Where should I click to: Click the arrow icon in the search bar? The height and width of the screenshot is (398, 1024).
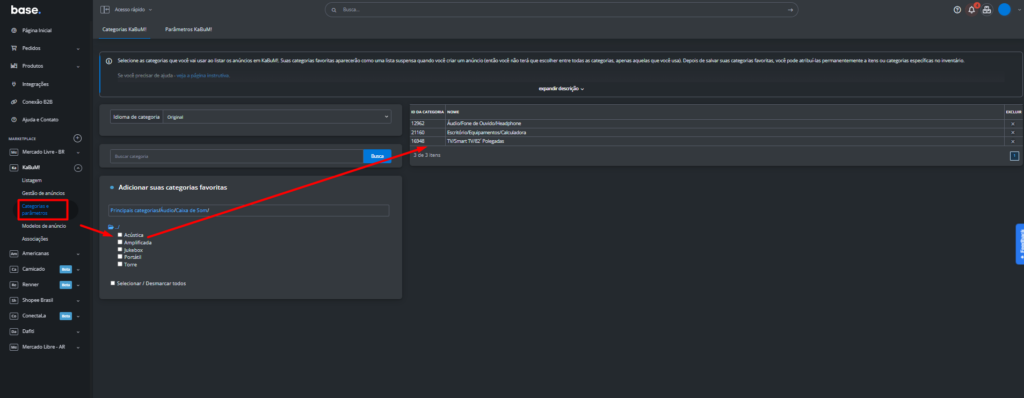pos(790,10)
